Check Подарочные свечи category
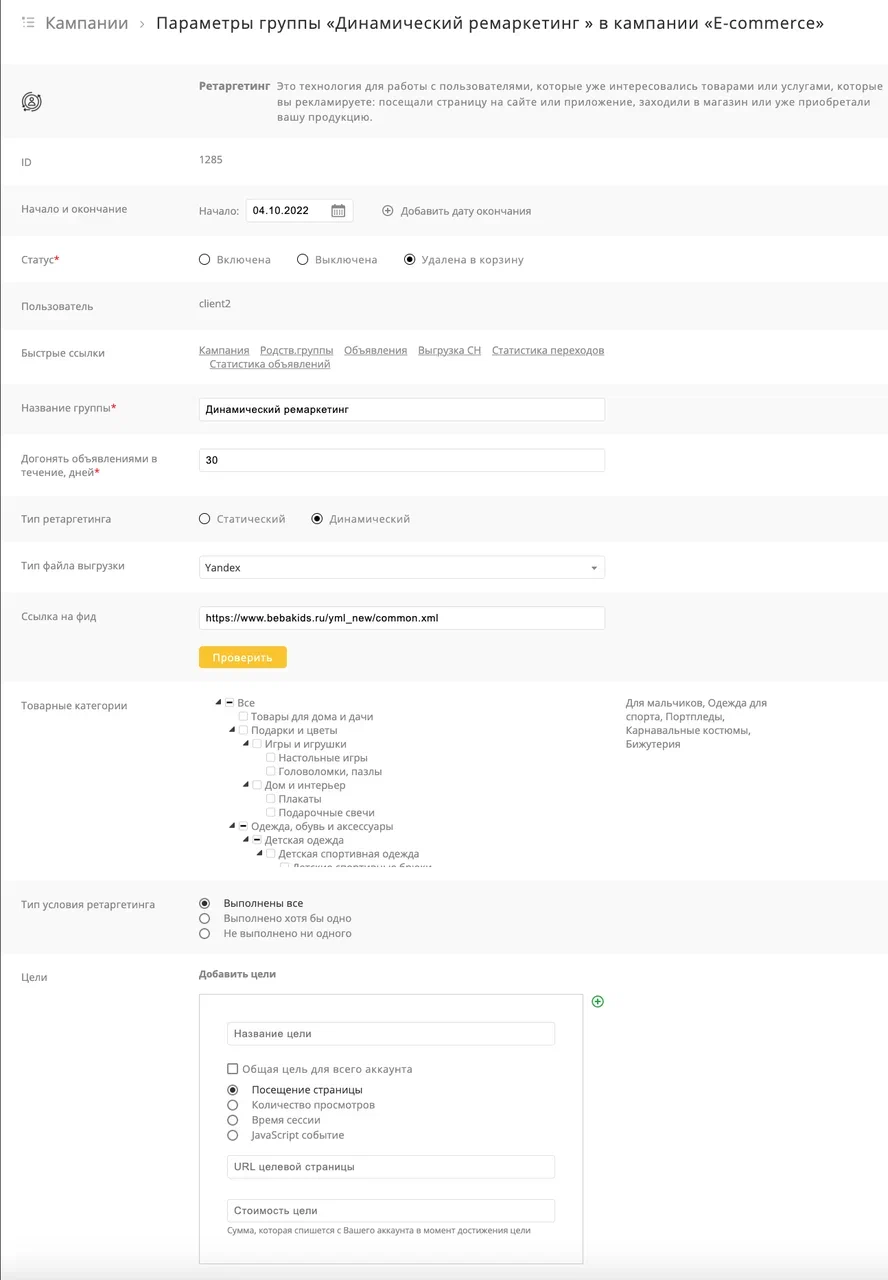Image resolution: width=888 pixels, height=1280 pixels. point(271,813)
